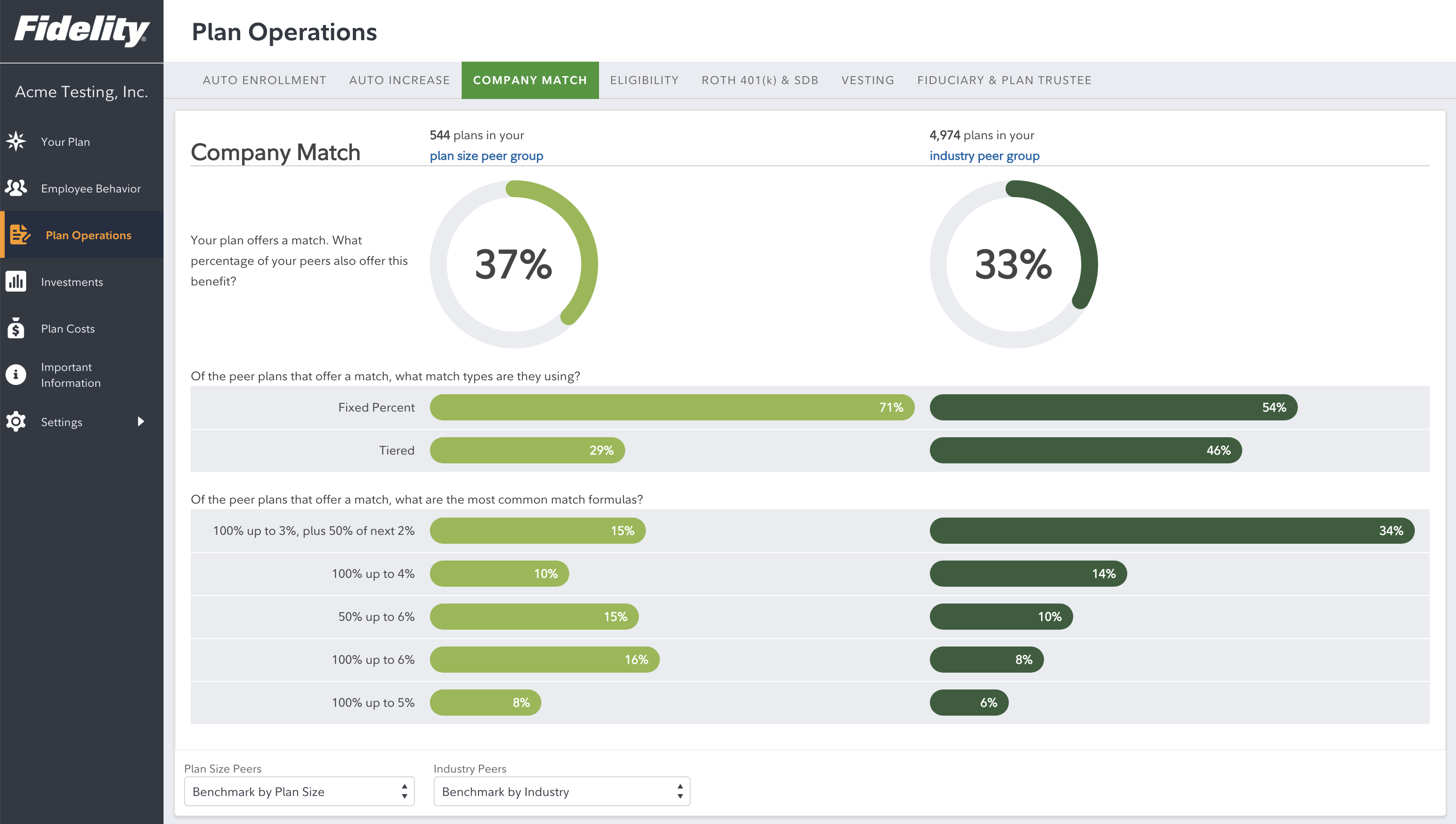
Task: Click the '4,974 plans in your' text
Action: (982, 135)
